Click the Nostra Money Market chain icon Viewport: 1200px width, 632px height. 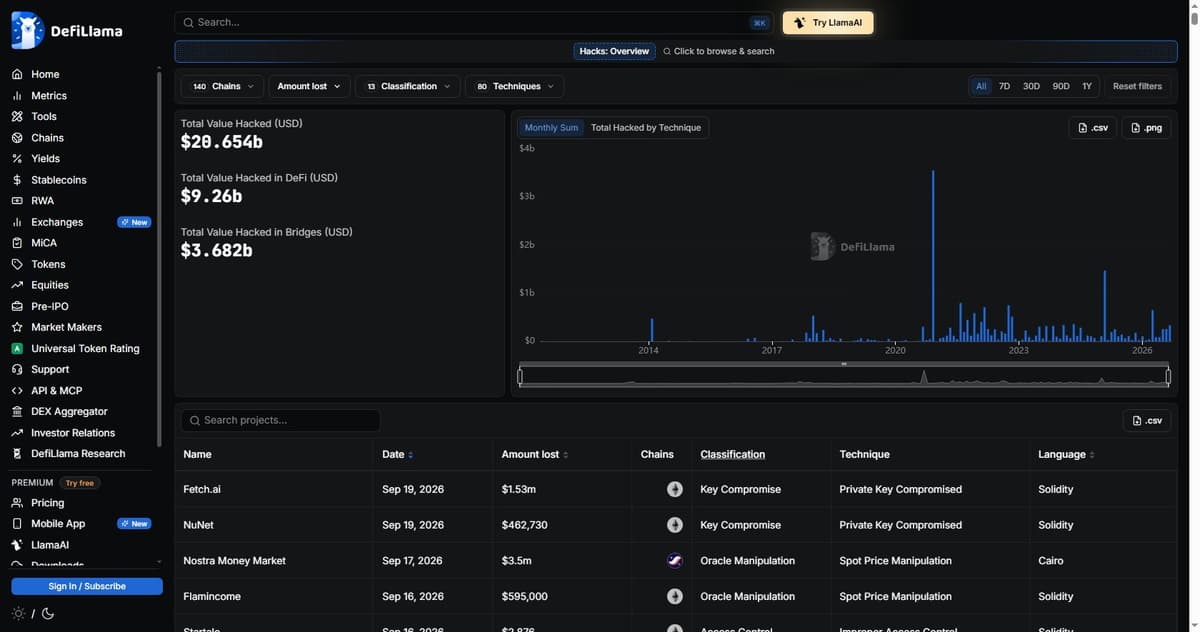pos(675,561)
